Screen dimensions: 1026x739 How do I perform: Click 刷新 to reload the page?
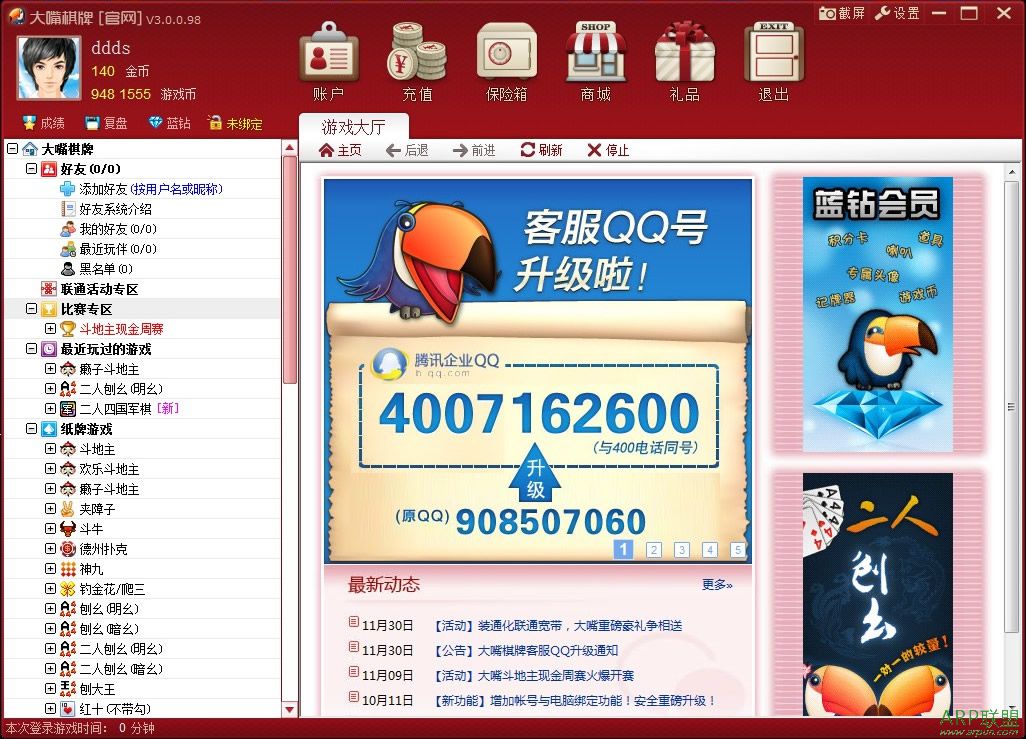point(541,151)
